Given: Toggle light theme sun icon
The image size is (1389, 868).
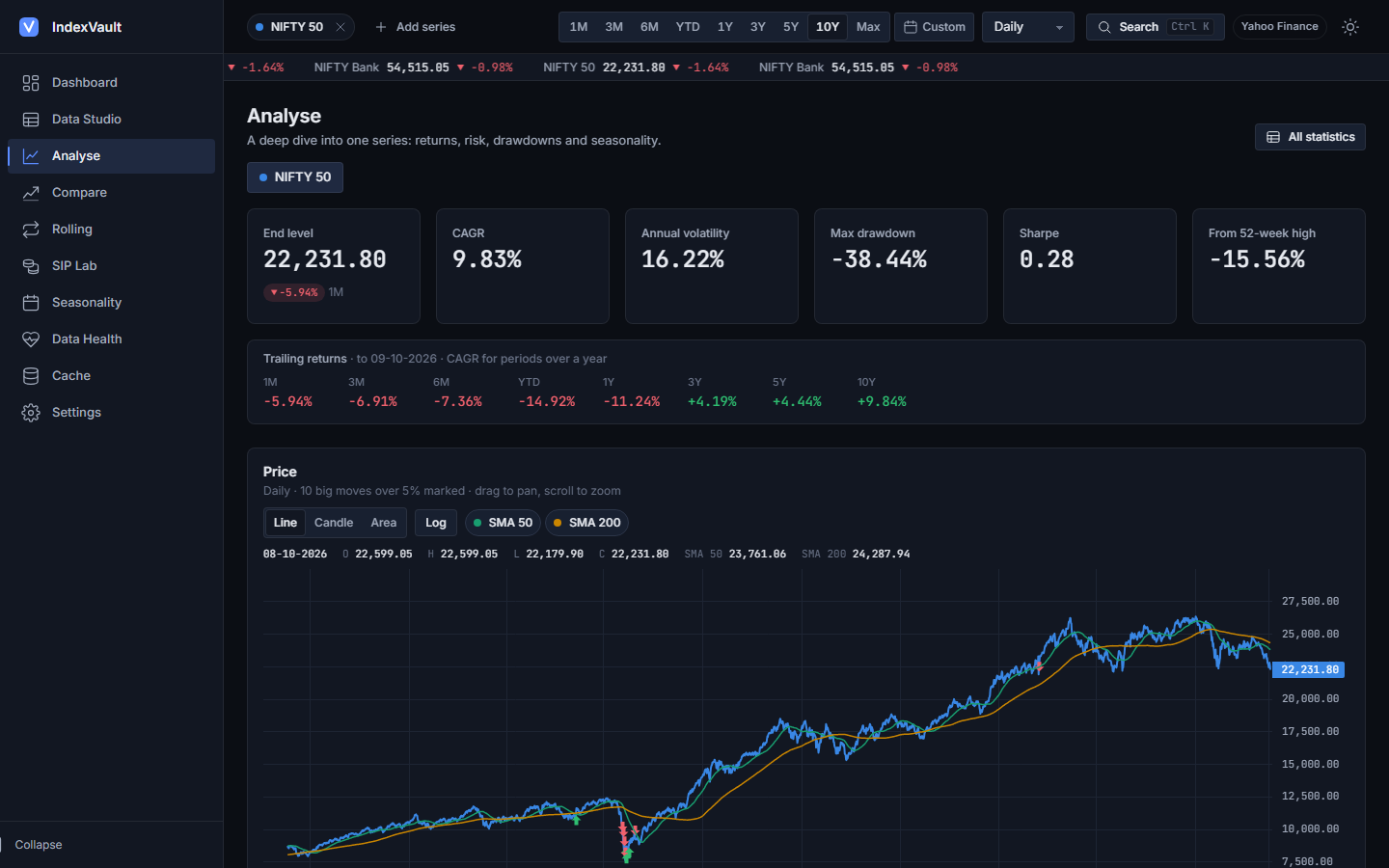Looking at the screenshot, I should pyautogui.click(x=1350, y=27).
